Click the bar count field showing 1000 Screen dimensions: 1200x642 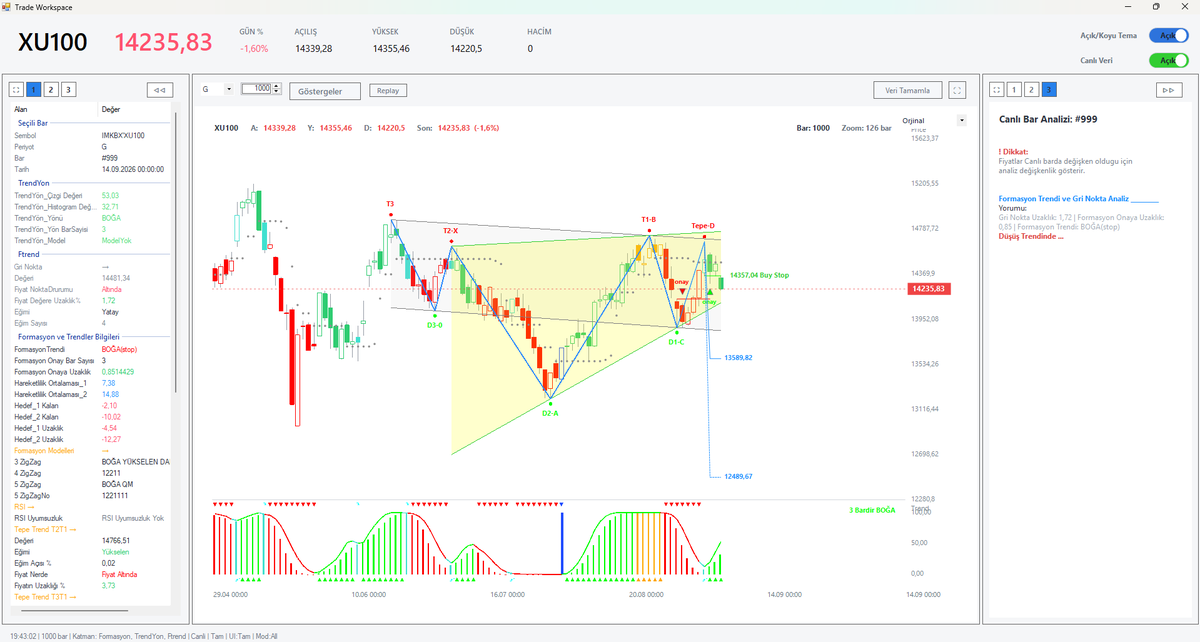258,88
